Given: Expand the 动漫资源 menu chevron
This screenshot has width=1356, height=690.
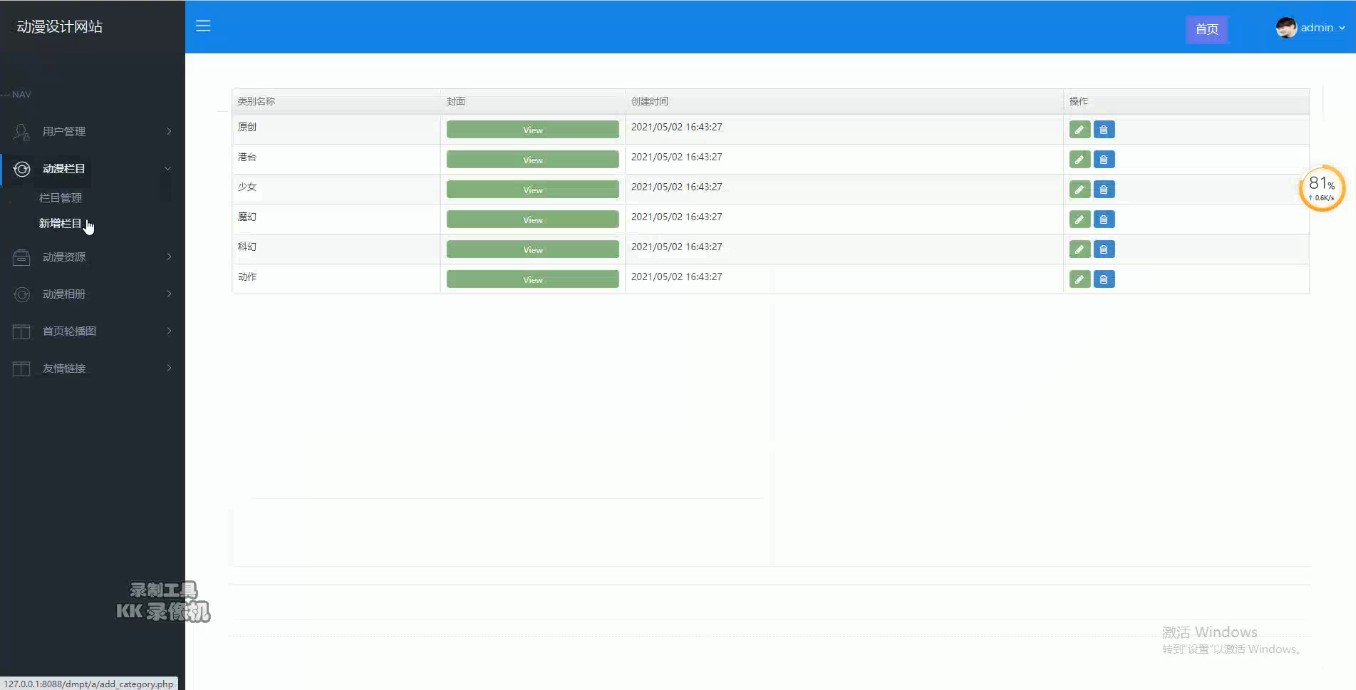Looking at the screenshot, I should [x=168, y=257].
